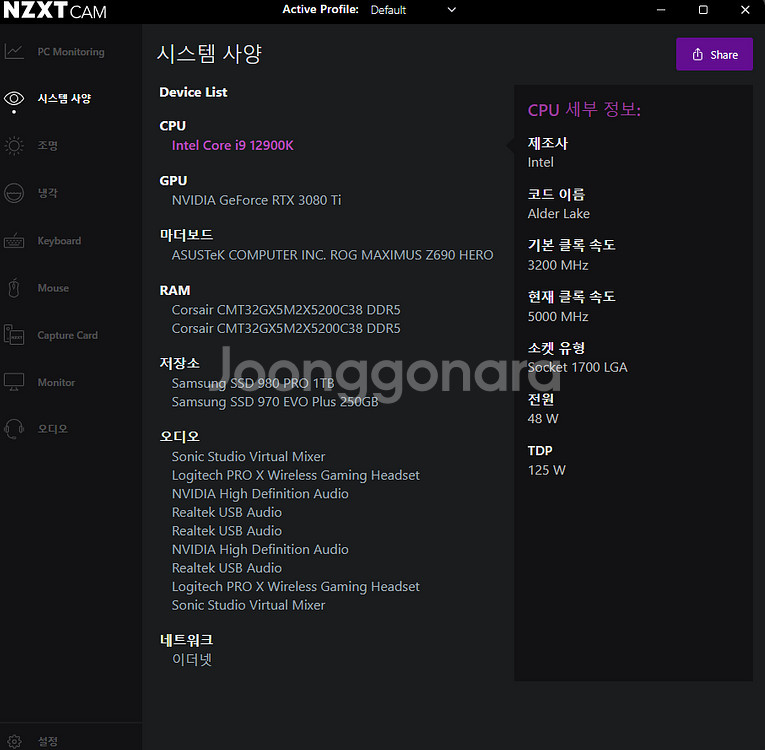This screenshot has width=765, height=750.
Task: Maximize the NZXT CAM window
Action: click(703, 10)
